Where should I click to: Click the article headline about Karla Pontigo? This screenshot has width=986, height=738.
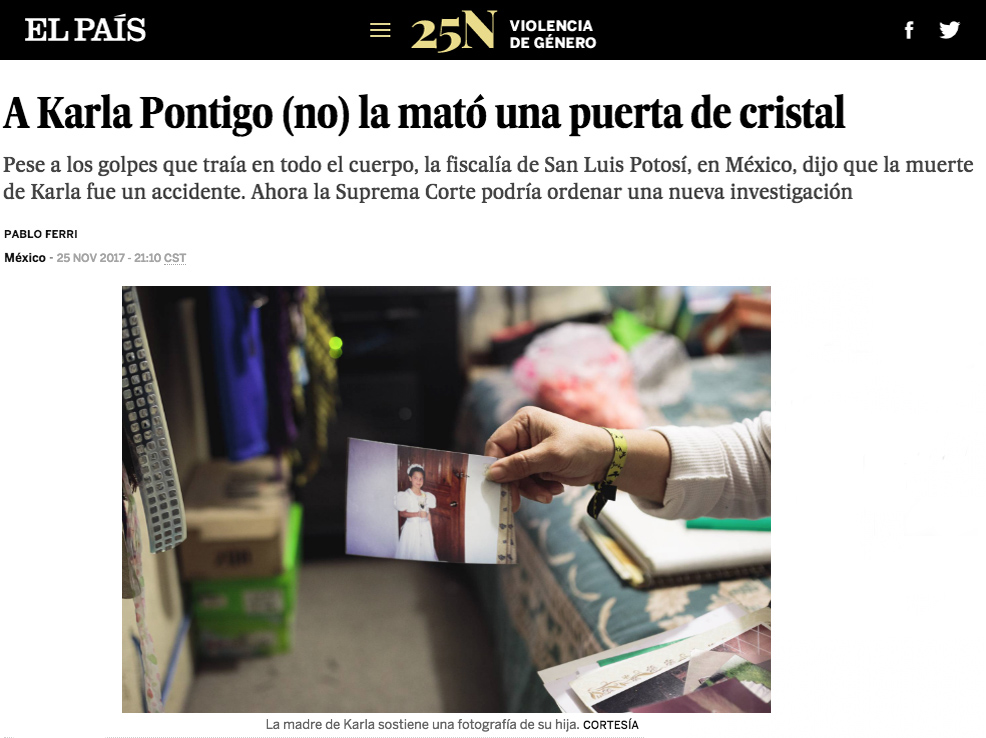click(424, 114)
